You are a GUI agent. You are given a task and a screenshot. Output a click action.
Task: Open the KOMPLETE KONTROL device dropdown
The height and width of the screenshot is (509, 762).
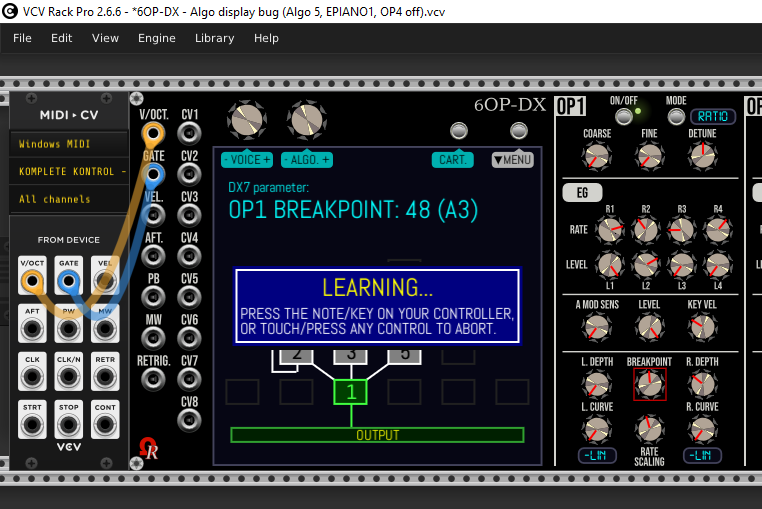(68, 171)
